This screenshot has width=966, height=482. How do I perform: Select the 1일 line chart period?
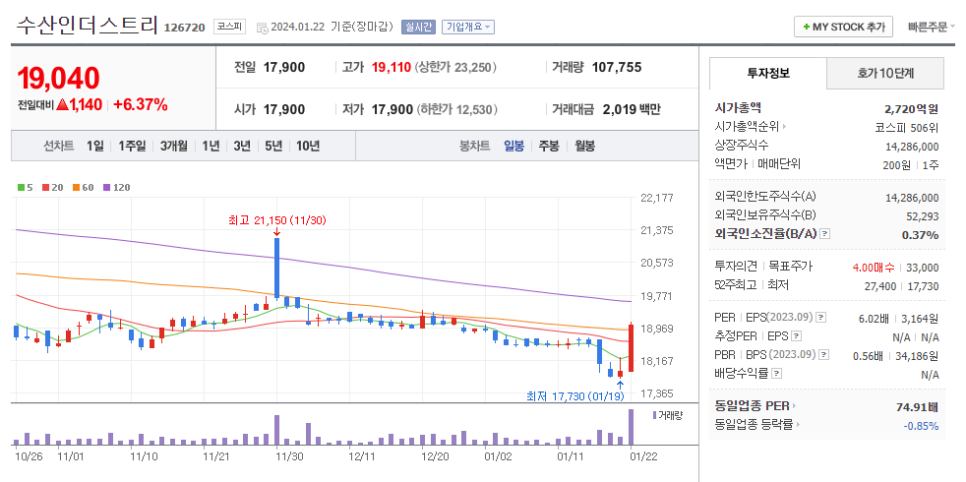tap(95, 146)
